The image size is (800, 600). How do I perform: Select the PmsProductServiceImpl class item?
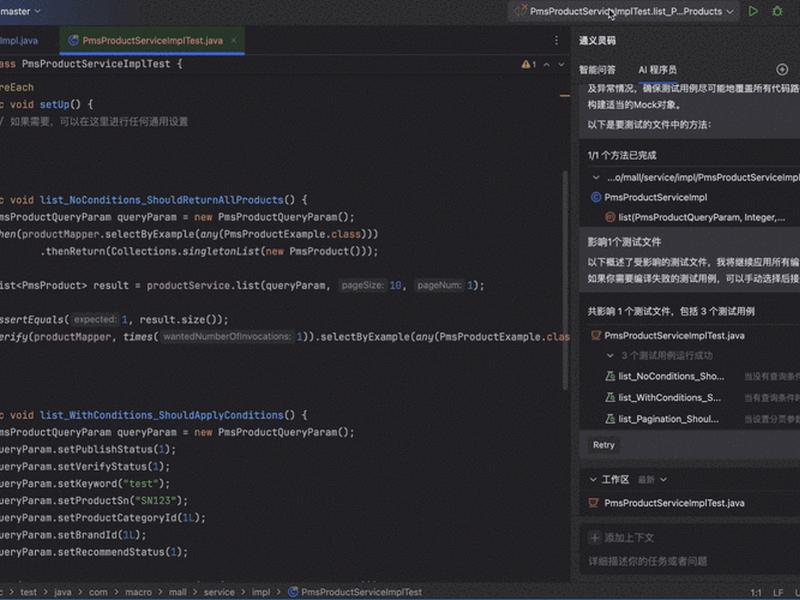tap(649, 197)
